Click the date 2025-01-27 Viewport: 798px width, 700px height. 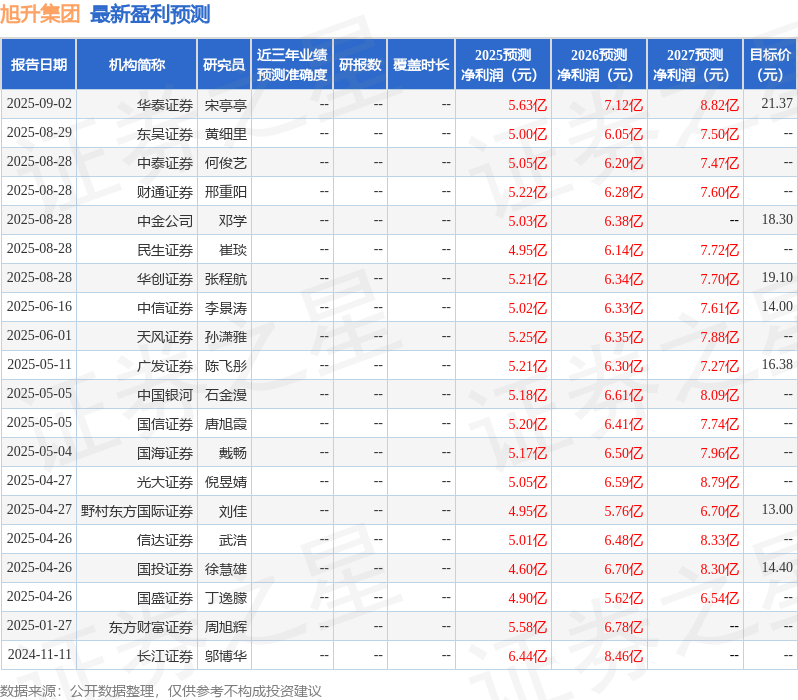pos(39,626)
